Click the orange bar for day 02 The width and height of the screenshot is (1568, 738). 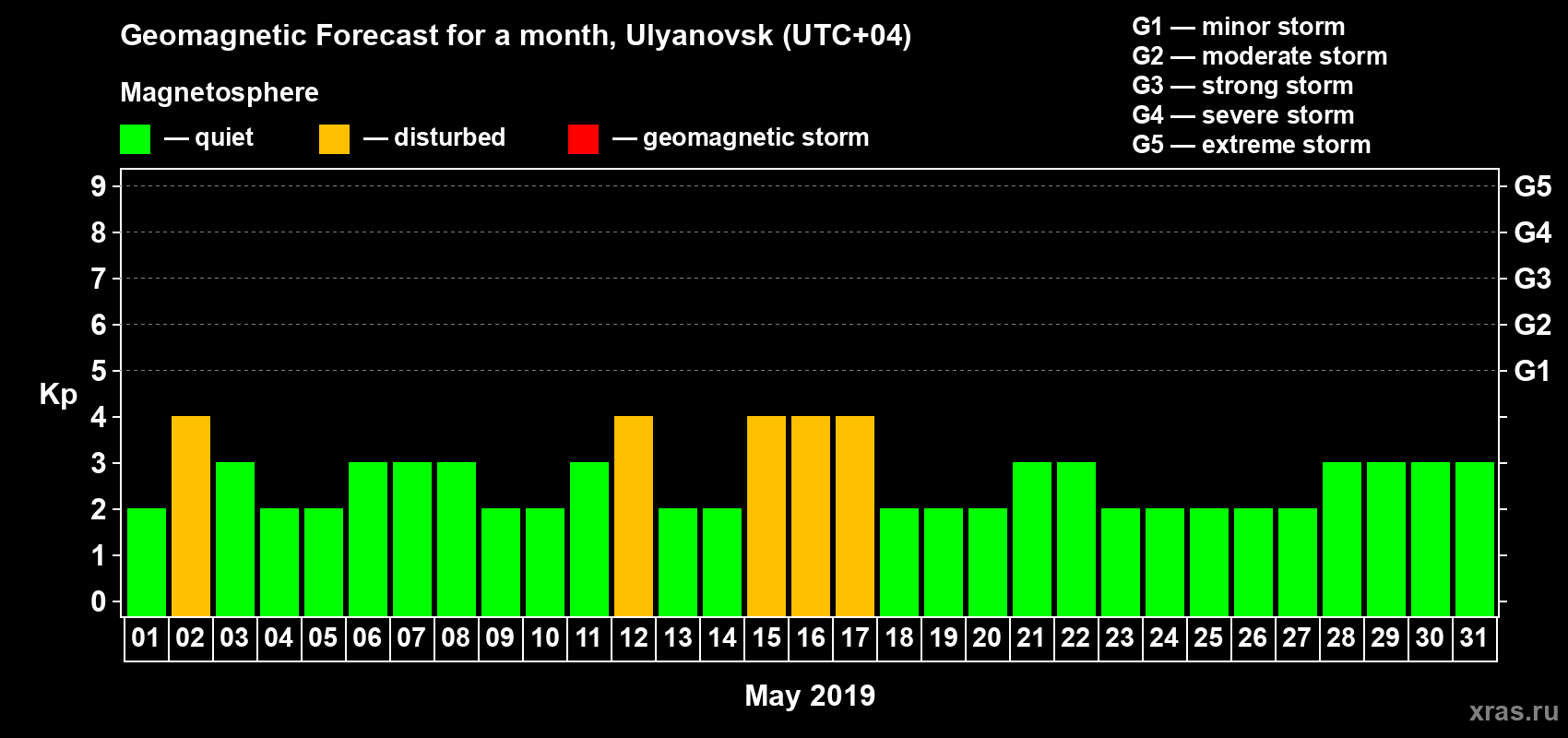[x=191, y=517]
